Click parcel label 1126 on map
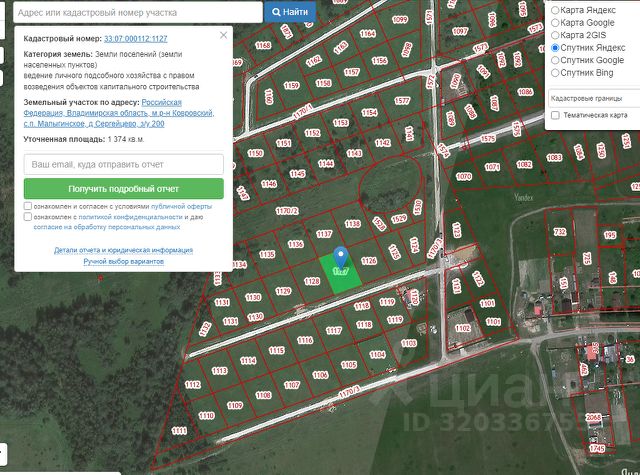The image size is (640, 475). 369,261
